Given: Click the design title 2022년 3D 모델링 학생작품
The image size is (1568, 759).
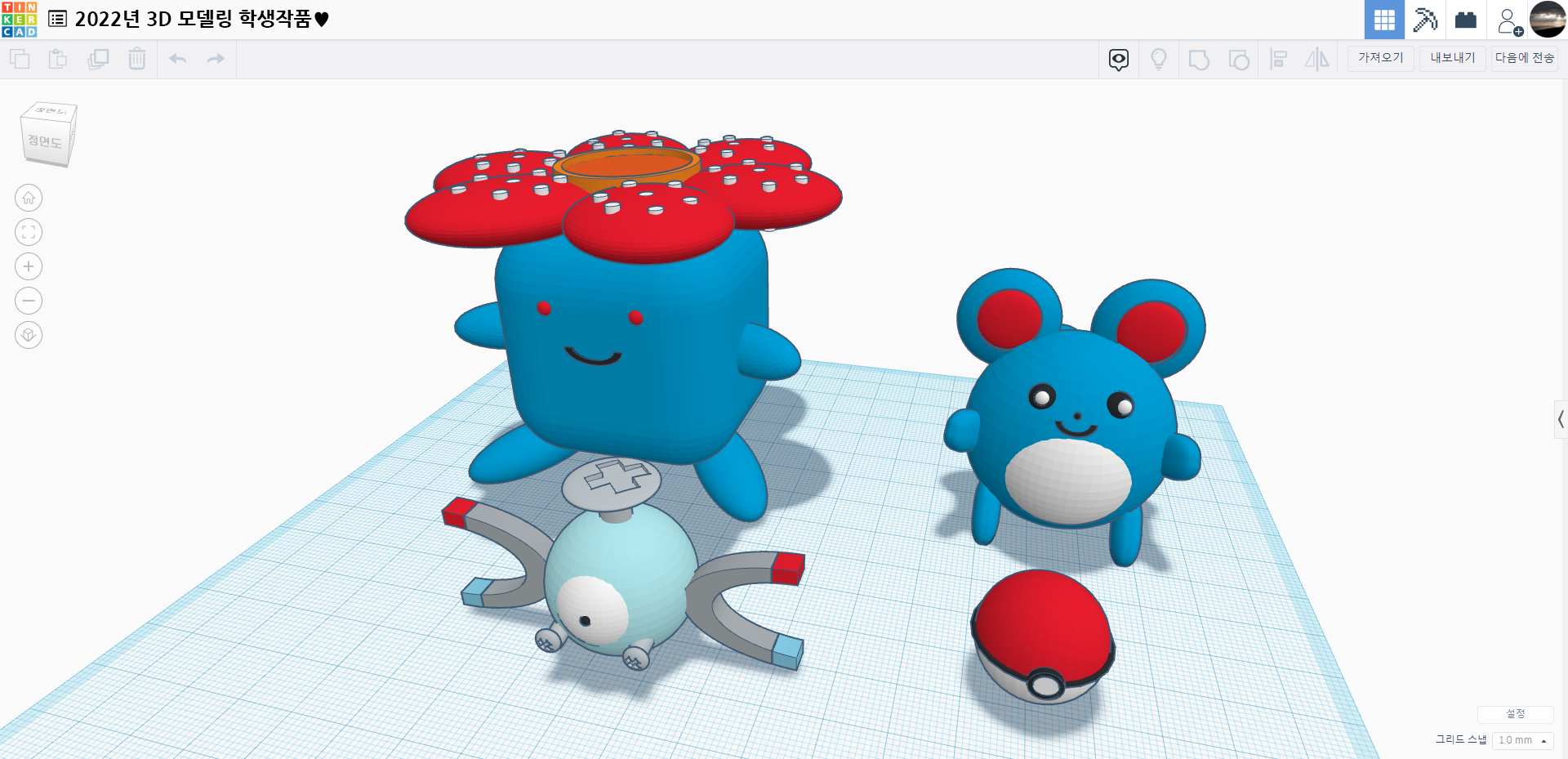Looking at the screenshot, I should coord(202,19).
